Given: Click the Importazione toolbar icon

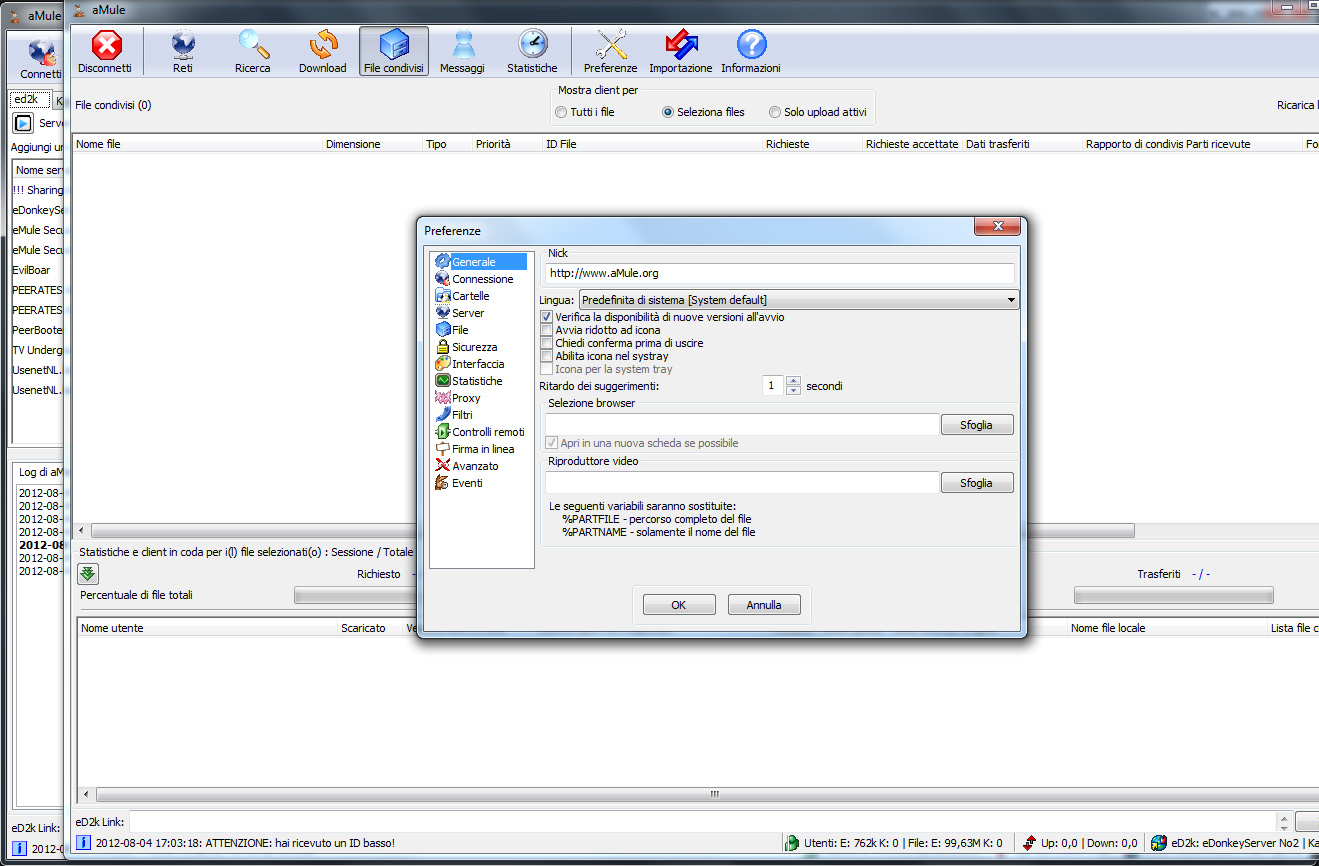Looking at the screenshot, I should (680, 52).
